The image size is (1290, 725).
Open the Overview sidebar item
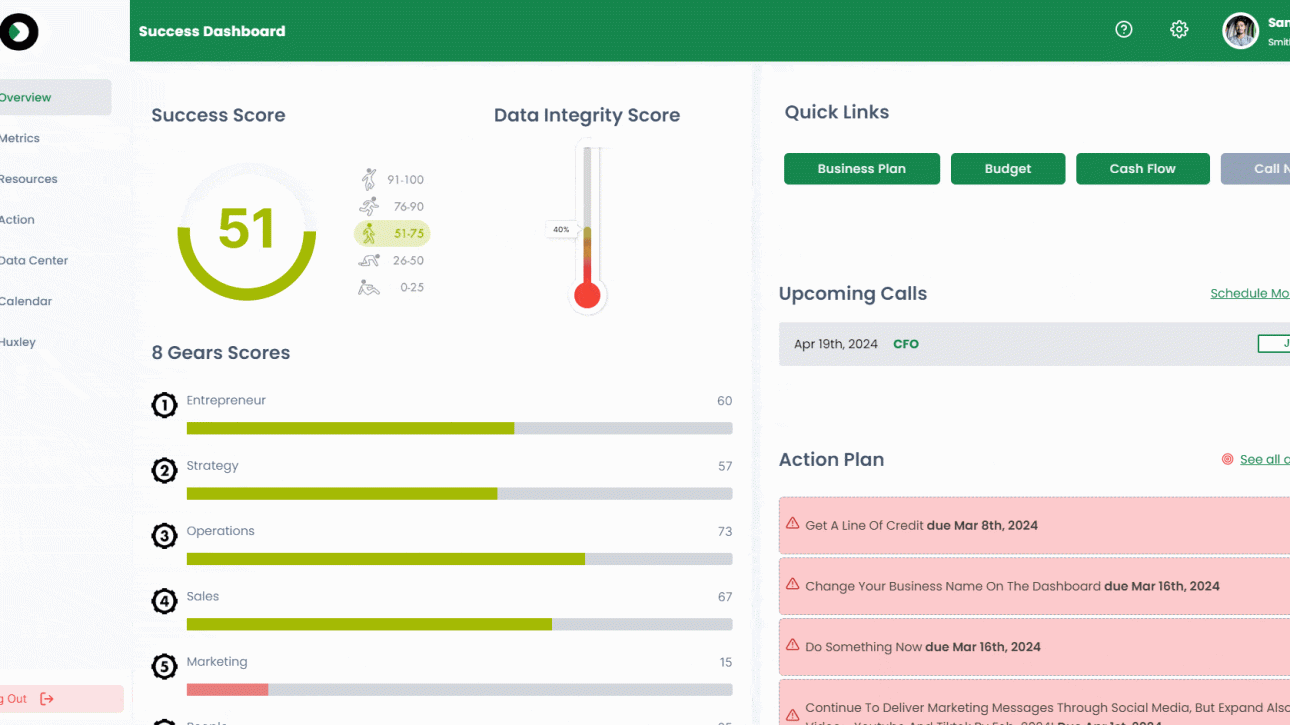(55, 97)
